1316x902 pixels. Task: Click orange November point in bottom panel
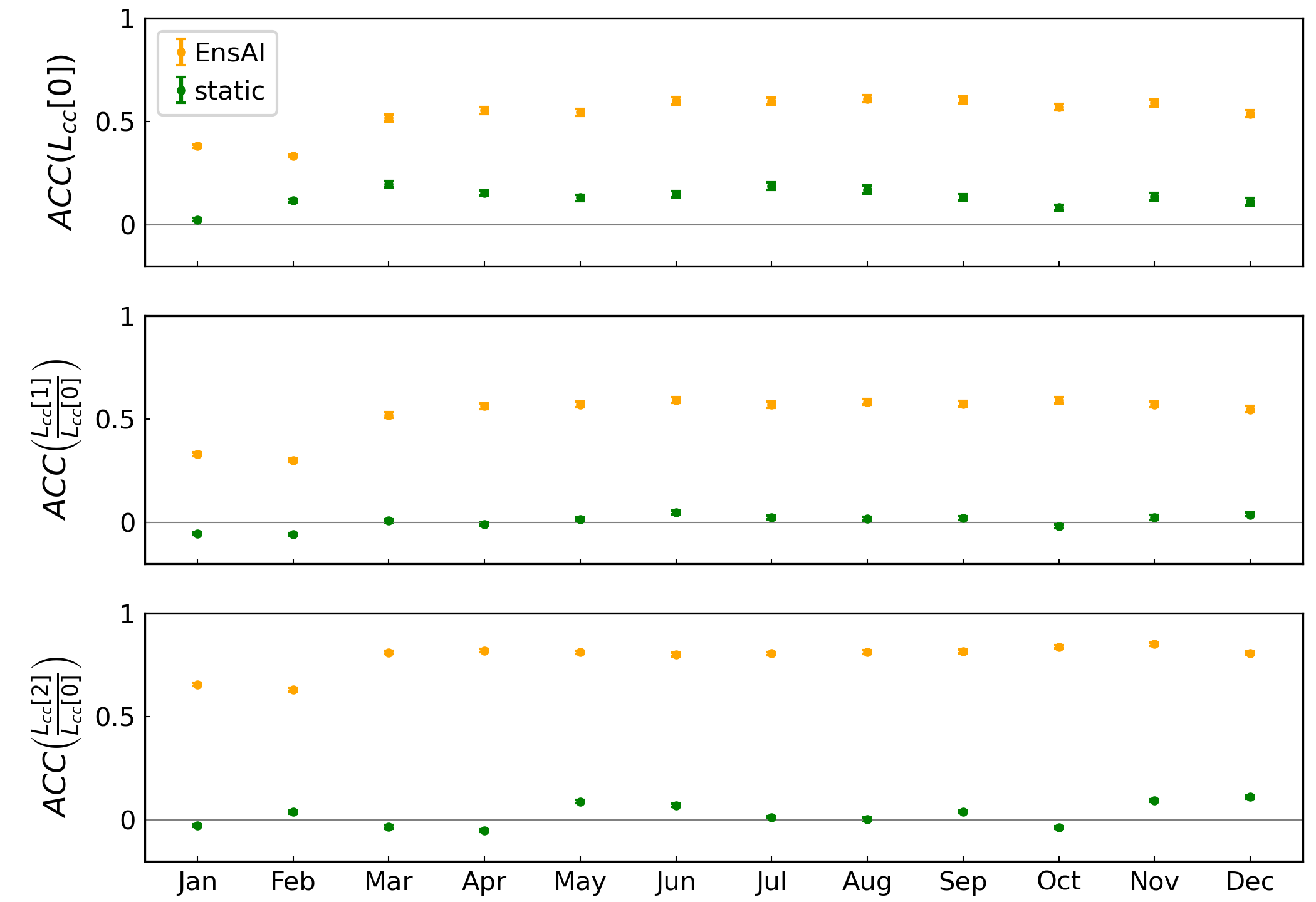click(1154, 644)
